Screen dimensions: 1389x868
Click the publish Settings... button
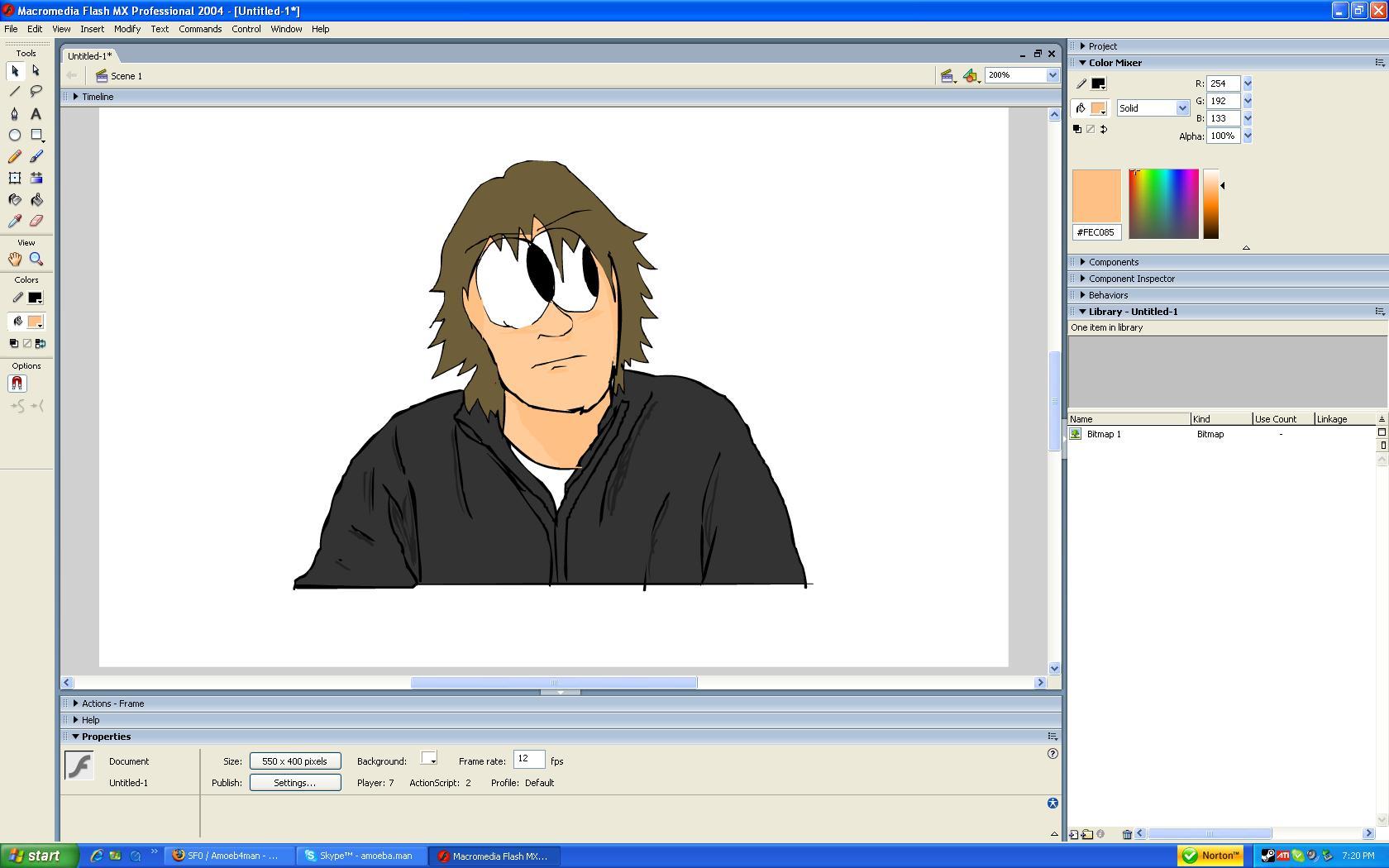click(x=295, y=783)
